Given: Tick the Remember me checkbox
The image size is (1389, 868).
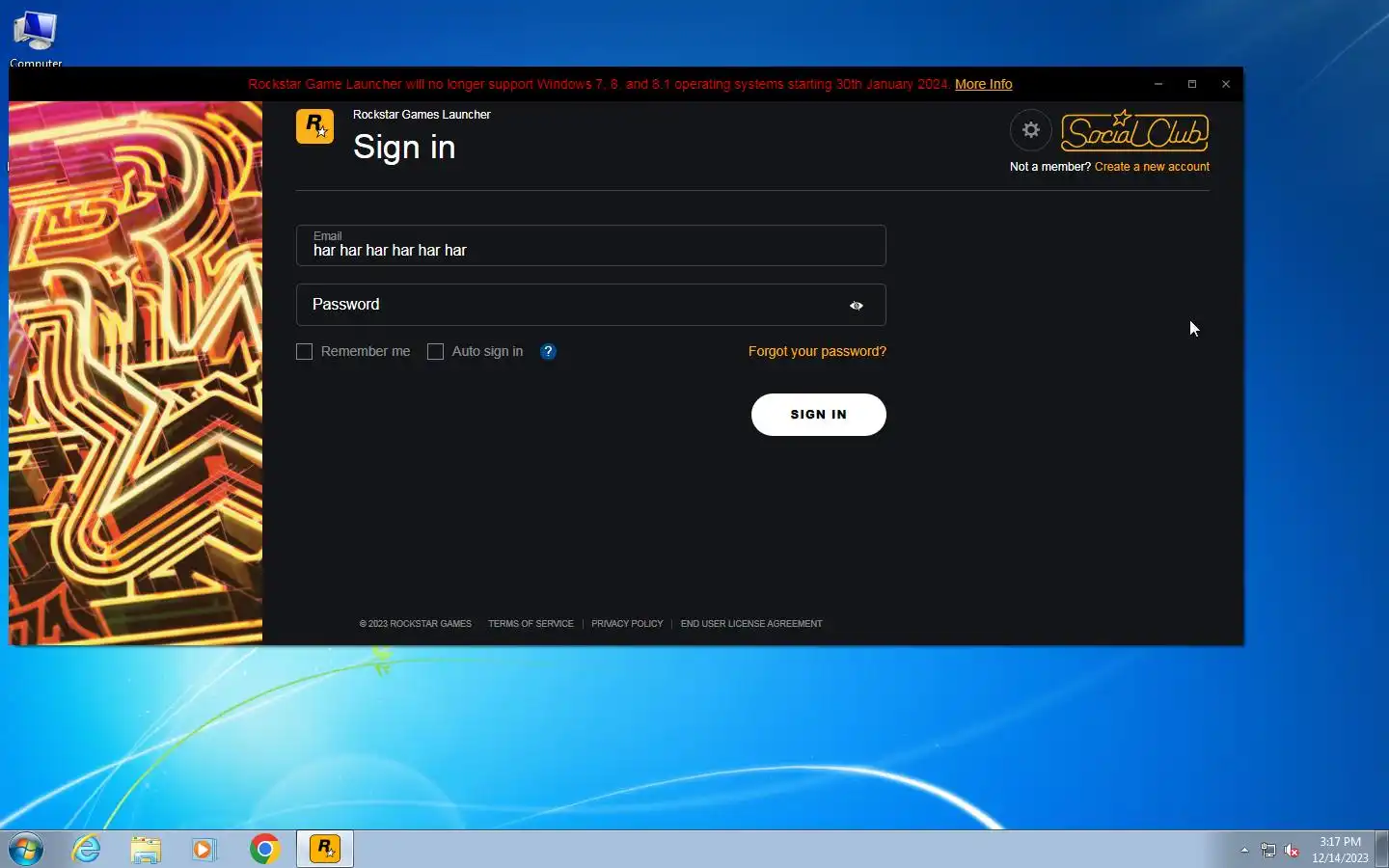Looking at the screenshot, I should tap(304, 351).
